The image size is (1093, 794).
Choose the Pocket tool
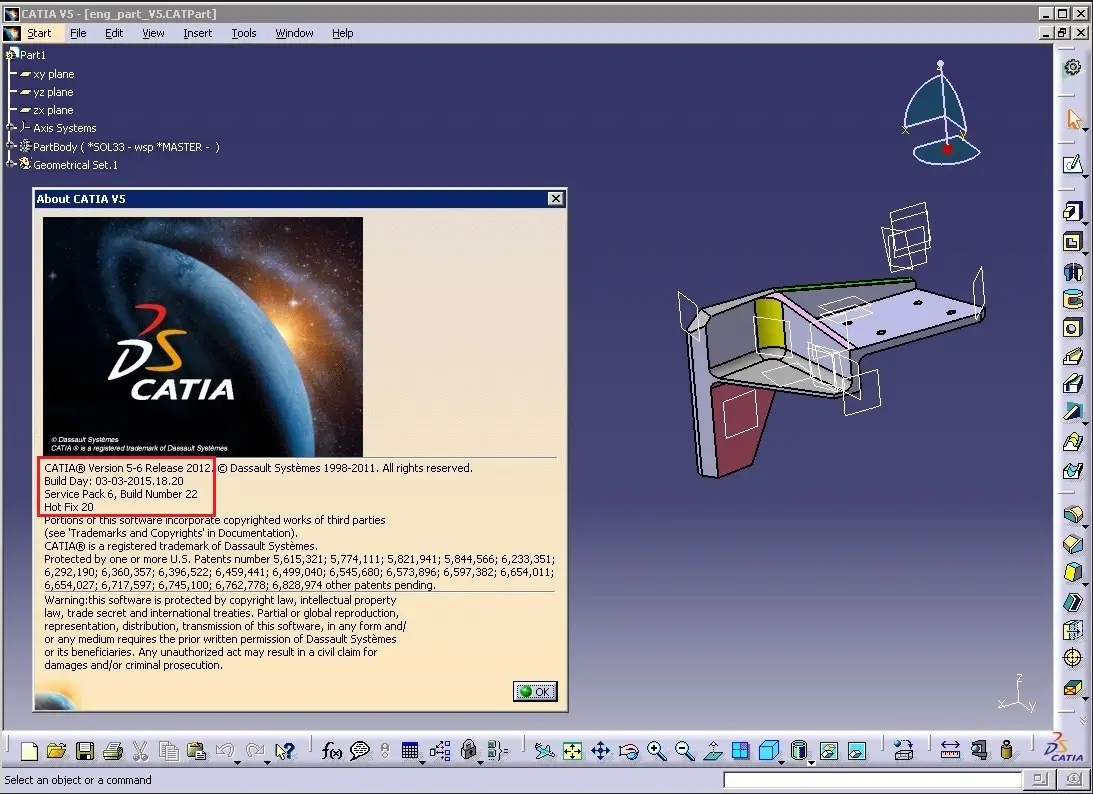click(x=1073, y=242)
